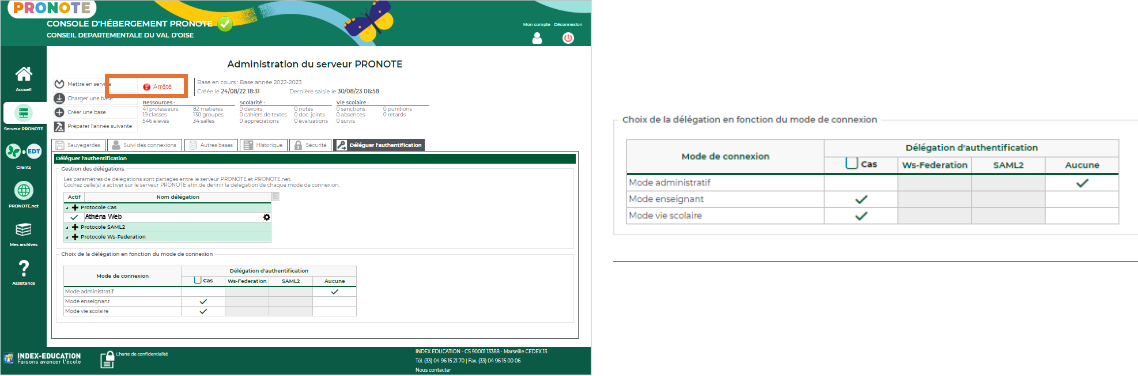Image resolution: width=1138 pixels, height=376 pixels.
Task: Switch to the Sécurité tab
Action: (x=310, y=145)
